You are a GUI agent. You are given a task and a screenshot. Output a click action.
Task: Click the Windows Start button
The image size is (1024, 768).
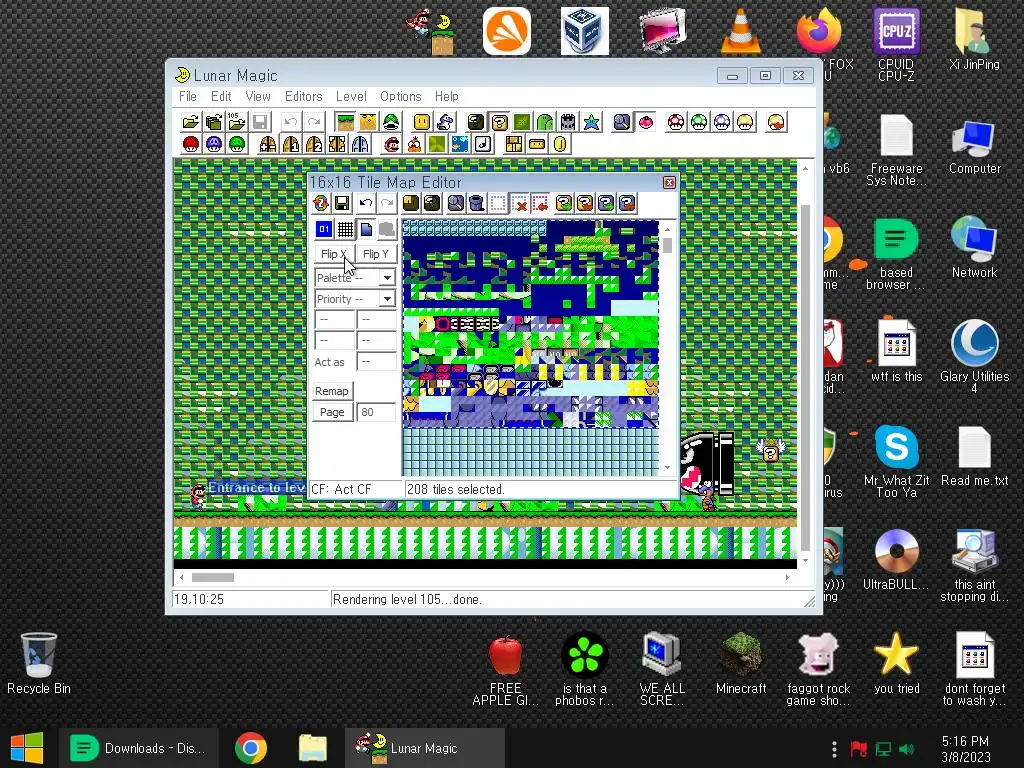click(x=27, y=748)
